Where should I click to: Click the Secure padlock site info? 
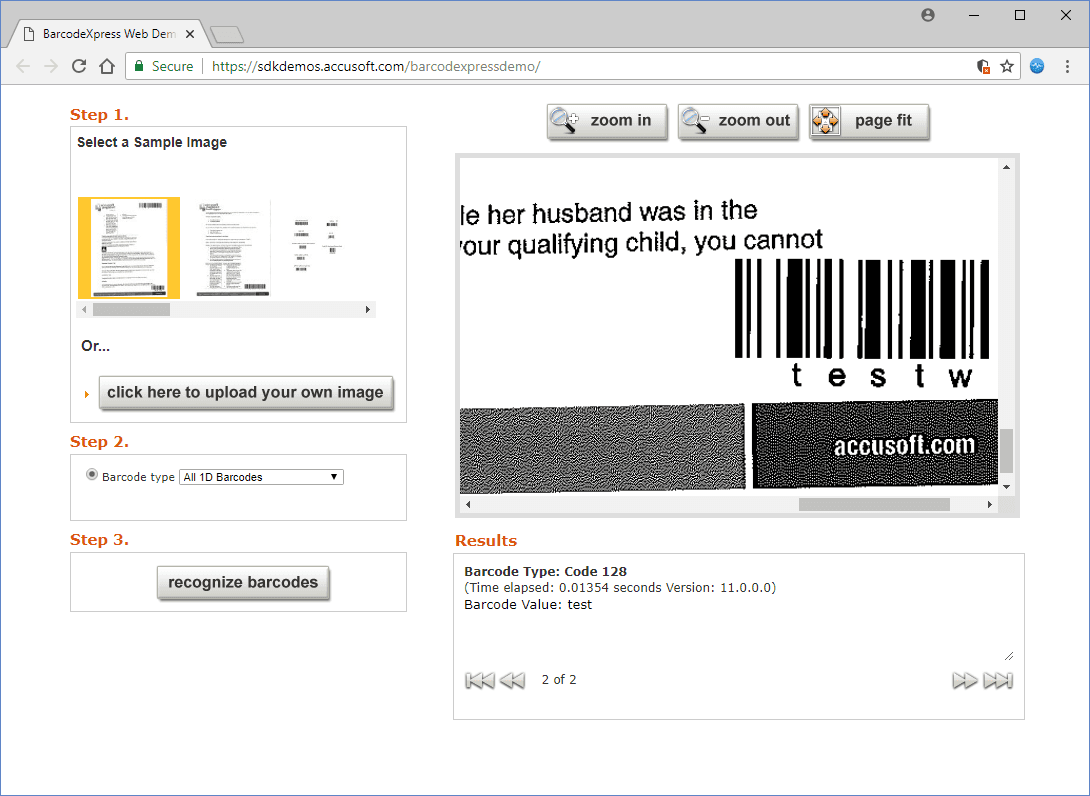click(x=163, y=66)
